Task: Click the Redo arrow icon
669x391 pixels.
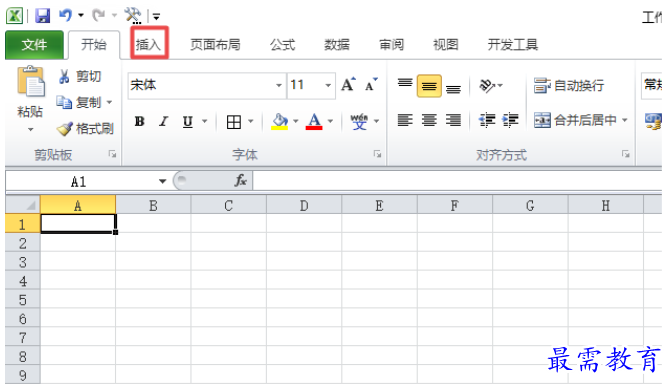Action: [x=99, y=15]
